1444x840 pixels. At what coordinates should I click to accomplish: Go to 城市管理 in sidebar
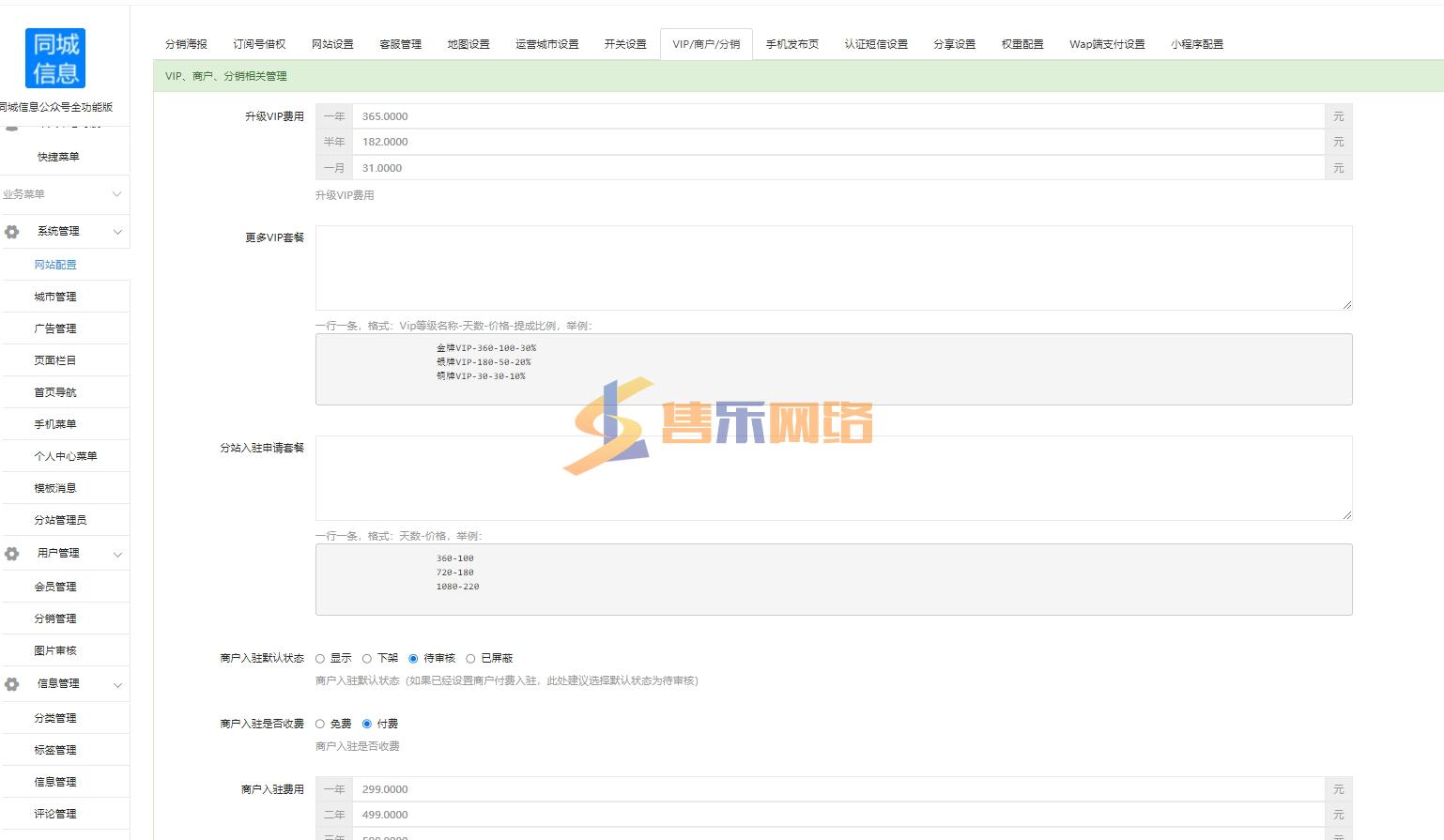coord(55,297)
